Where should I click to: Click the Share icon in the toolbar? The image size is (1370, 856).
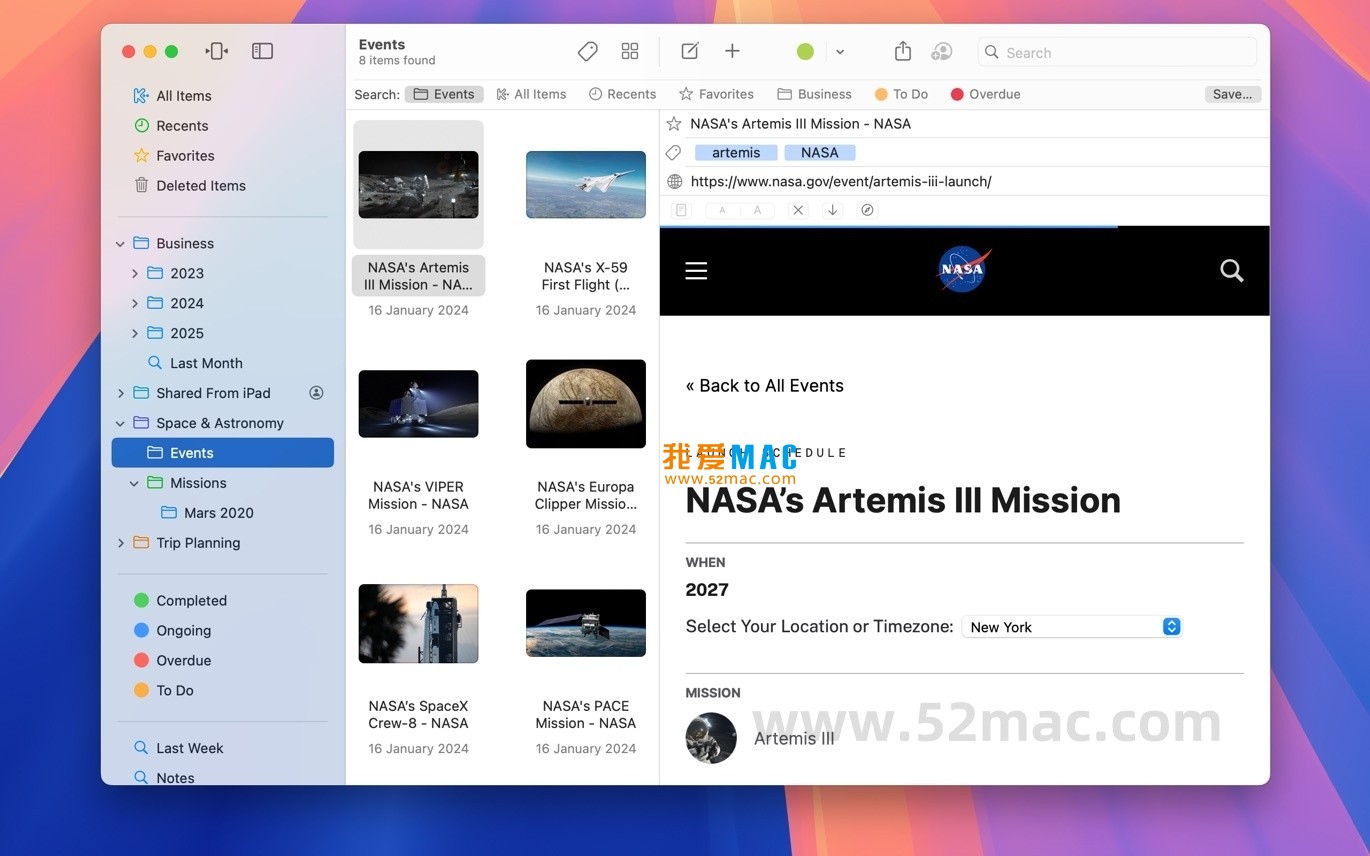pos(901,51)
